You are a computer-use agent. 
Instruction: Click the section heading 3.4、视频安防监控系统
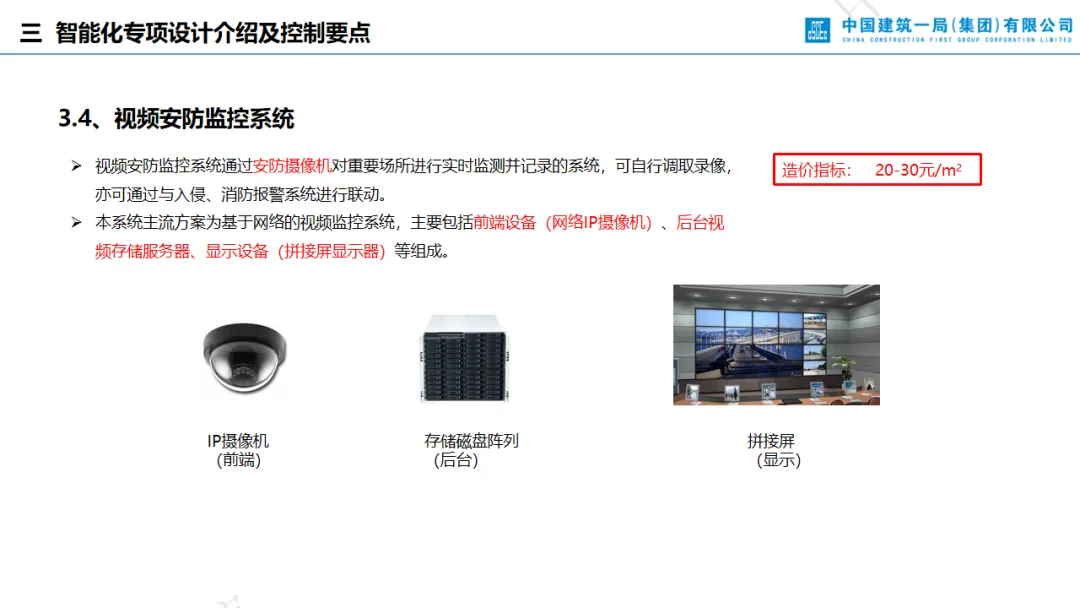(176, 118)
